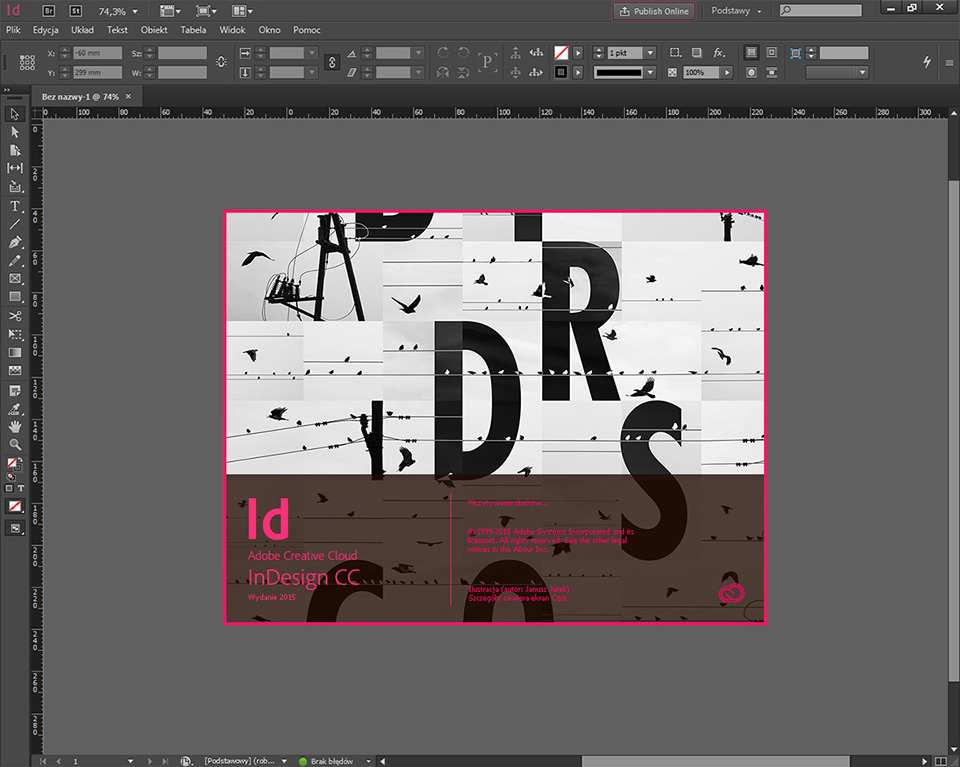Switch screen mode at toolbox bottom
960x767 pixels.
(x=15, y=528)
